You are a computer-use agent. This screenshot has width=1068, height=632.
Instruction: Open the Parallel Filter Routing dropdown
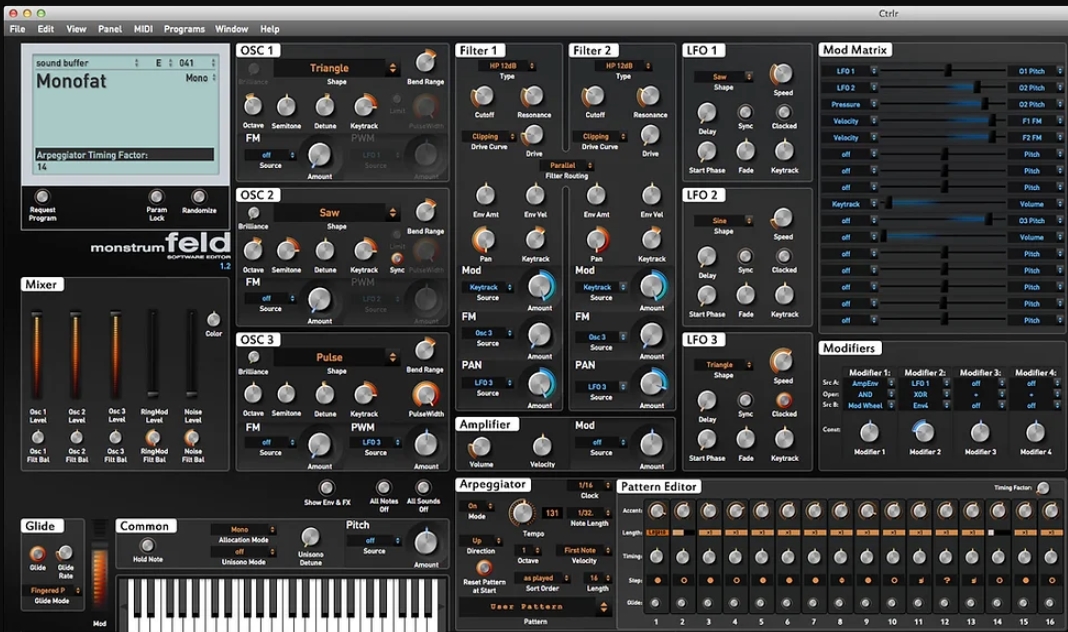coord(567,165)
